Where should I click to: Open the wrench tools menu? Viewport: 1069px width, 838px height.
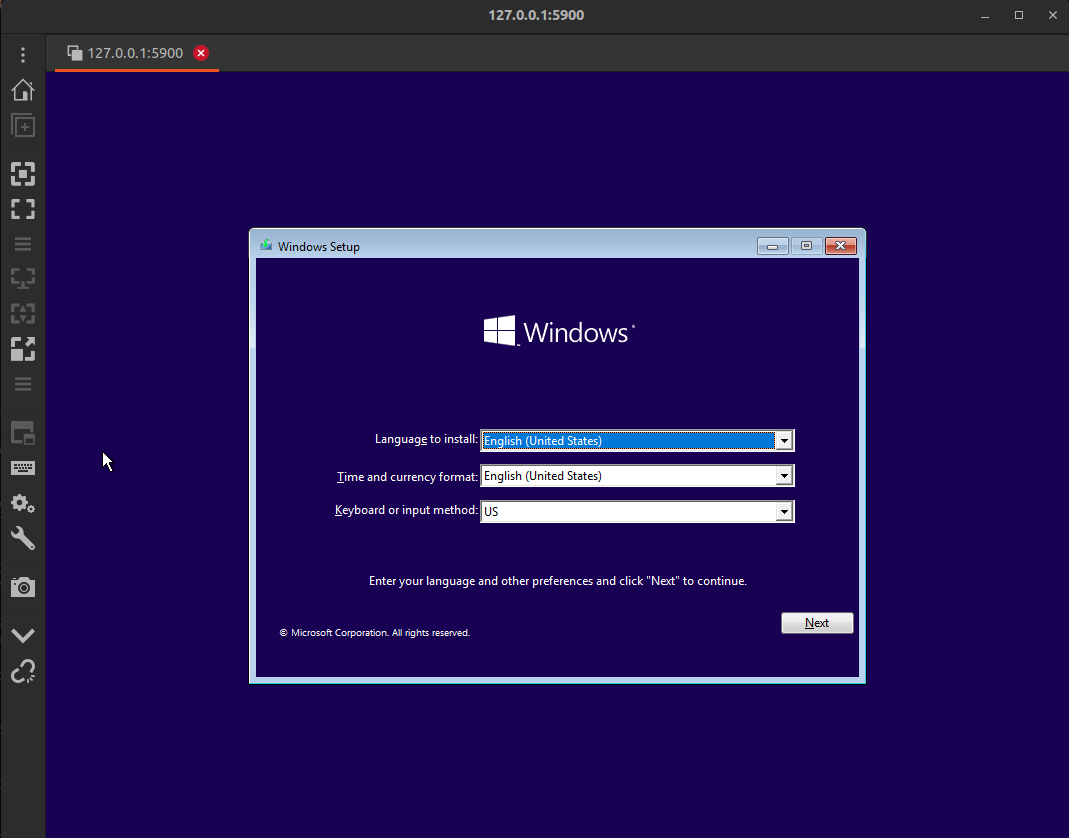[x=22, y=539]
